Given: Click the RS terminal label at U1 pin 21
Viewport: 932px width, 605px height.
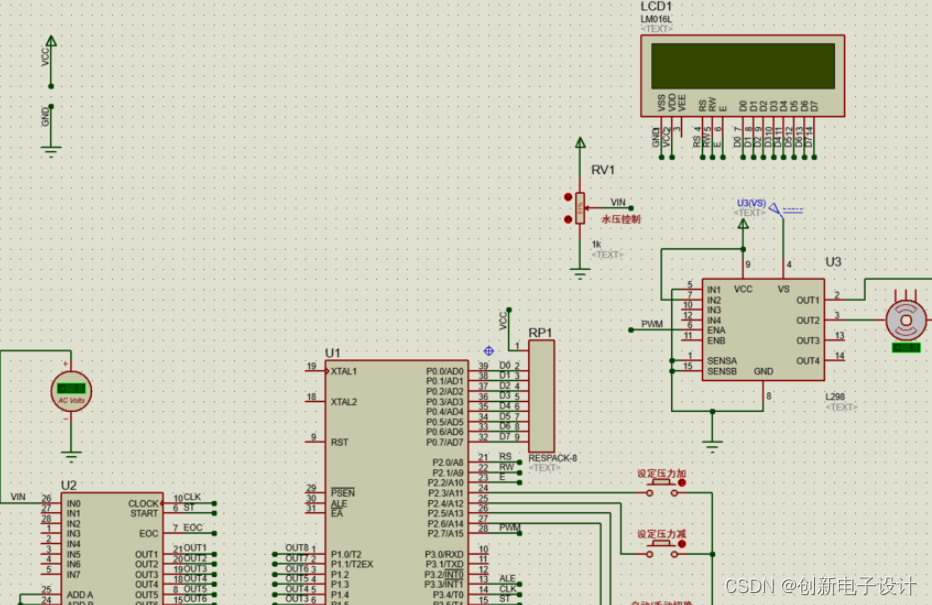Looking at the screenshot, I should tap(505, 456).
